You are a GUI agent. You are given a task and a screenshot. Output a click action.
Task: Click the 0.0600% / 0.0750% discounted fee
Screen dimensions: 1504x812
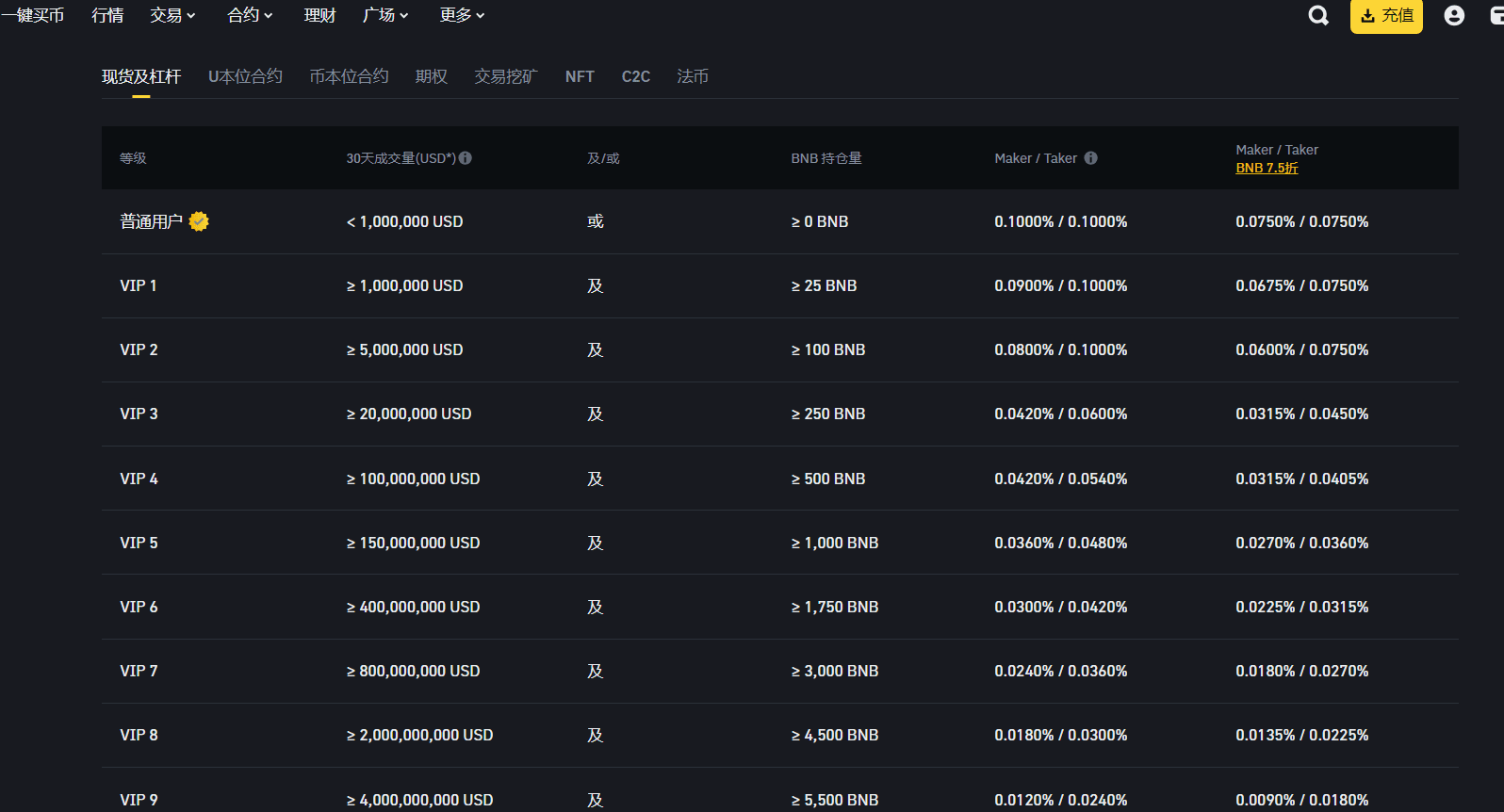point(1301,349)
